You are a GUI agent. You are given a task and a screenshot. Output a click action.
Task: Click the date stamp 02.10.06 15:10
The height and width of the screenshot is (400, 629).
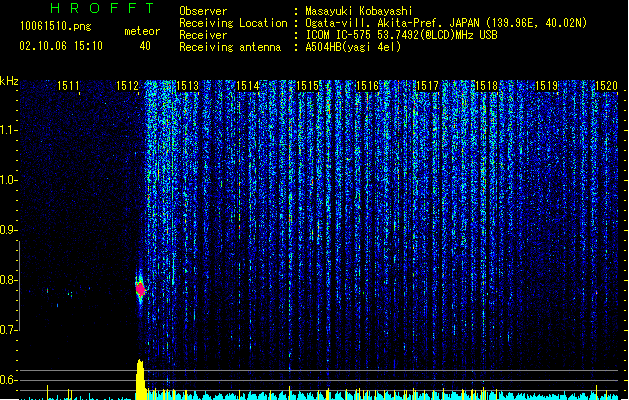(61, 46)
